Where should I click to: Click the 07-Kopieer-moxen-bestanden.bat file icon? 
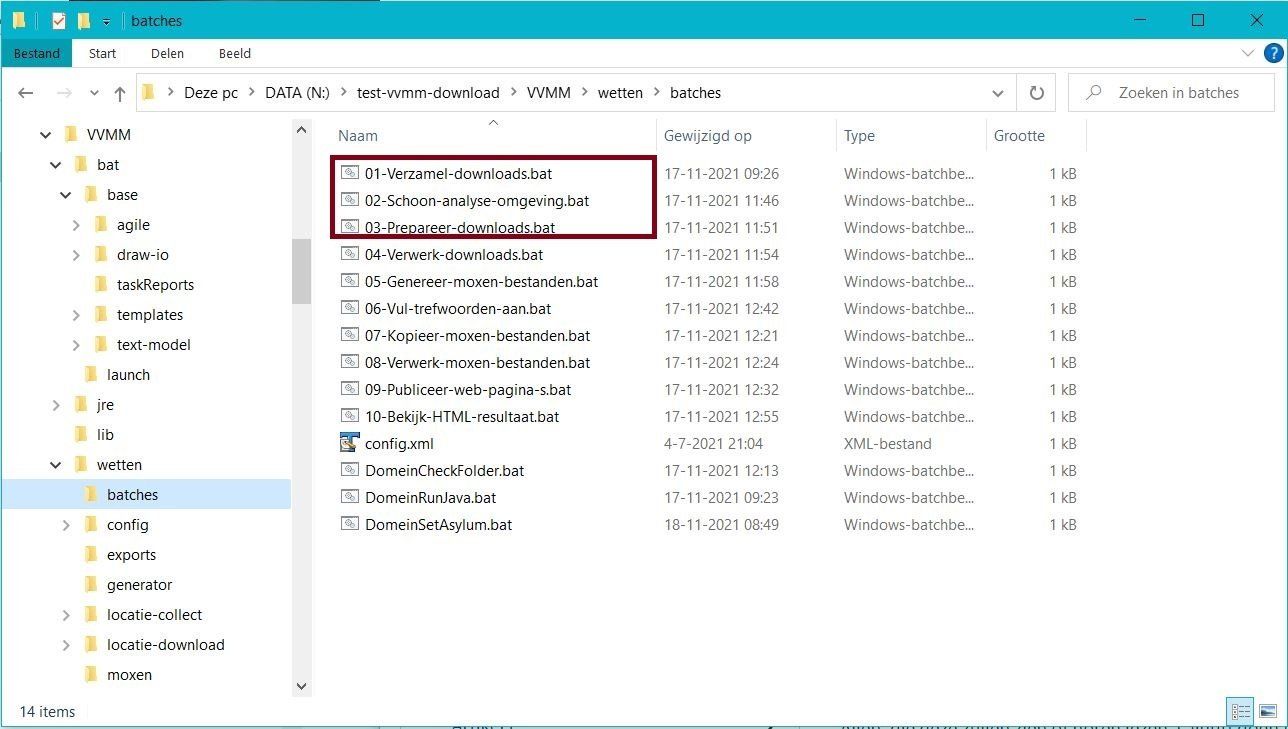pos(349,335)
